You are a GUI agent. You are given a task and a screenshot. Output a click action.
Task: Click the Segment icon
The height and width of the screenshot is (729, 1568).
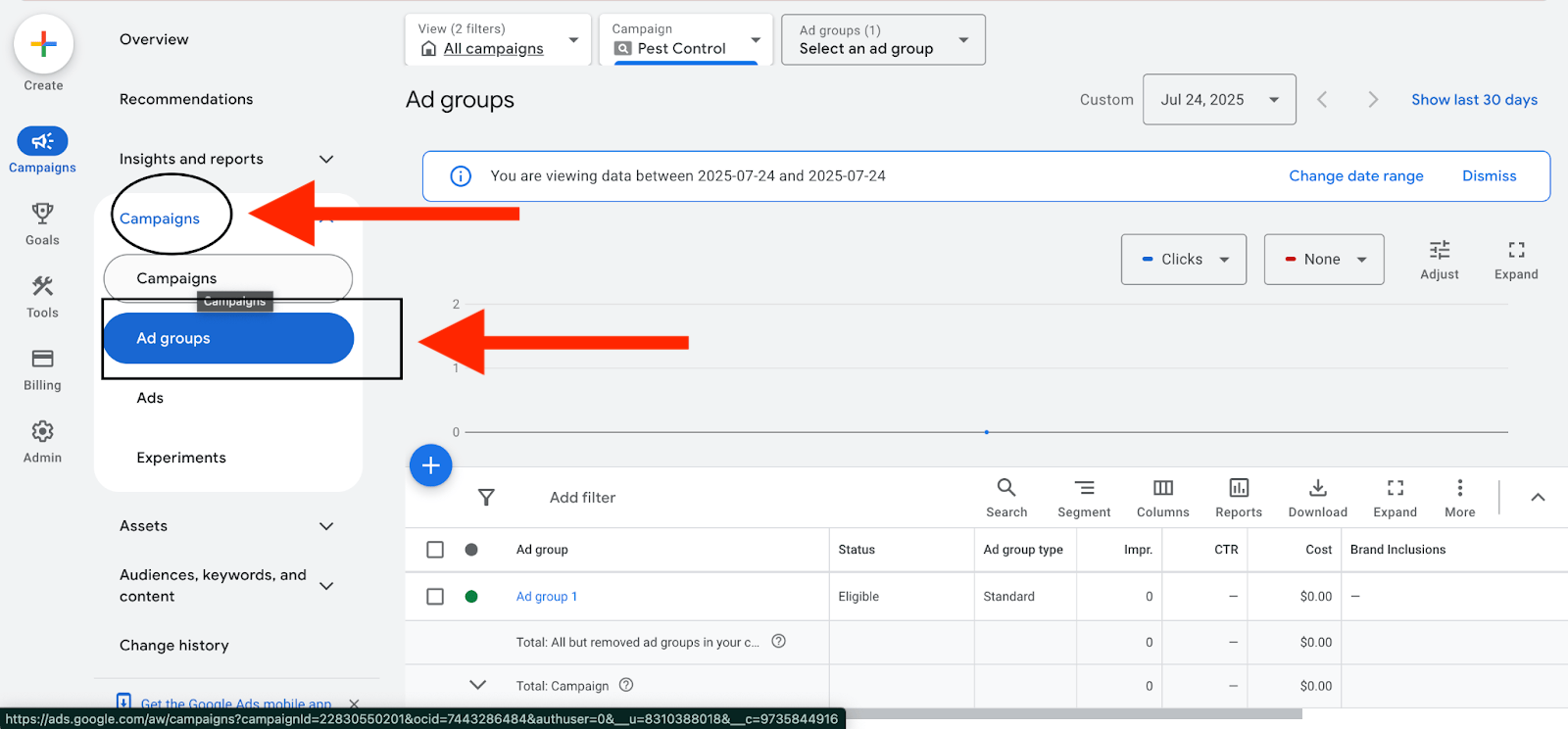click(x=1084, y=488)
